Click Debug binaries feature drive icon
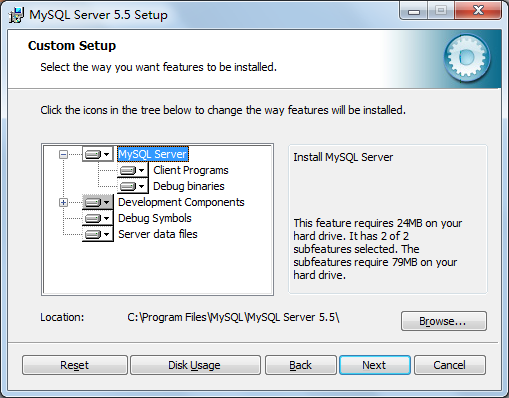The width and height of the screenshot is (509, 398). [x=132, y=186]
